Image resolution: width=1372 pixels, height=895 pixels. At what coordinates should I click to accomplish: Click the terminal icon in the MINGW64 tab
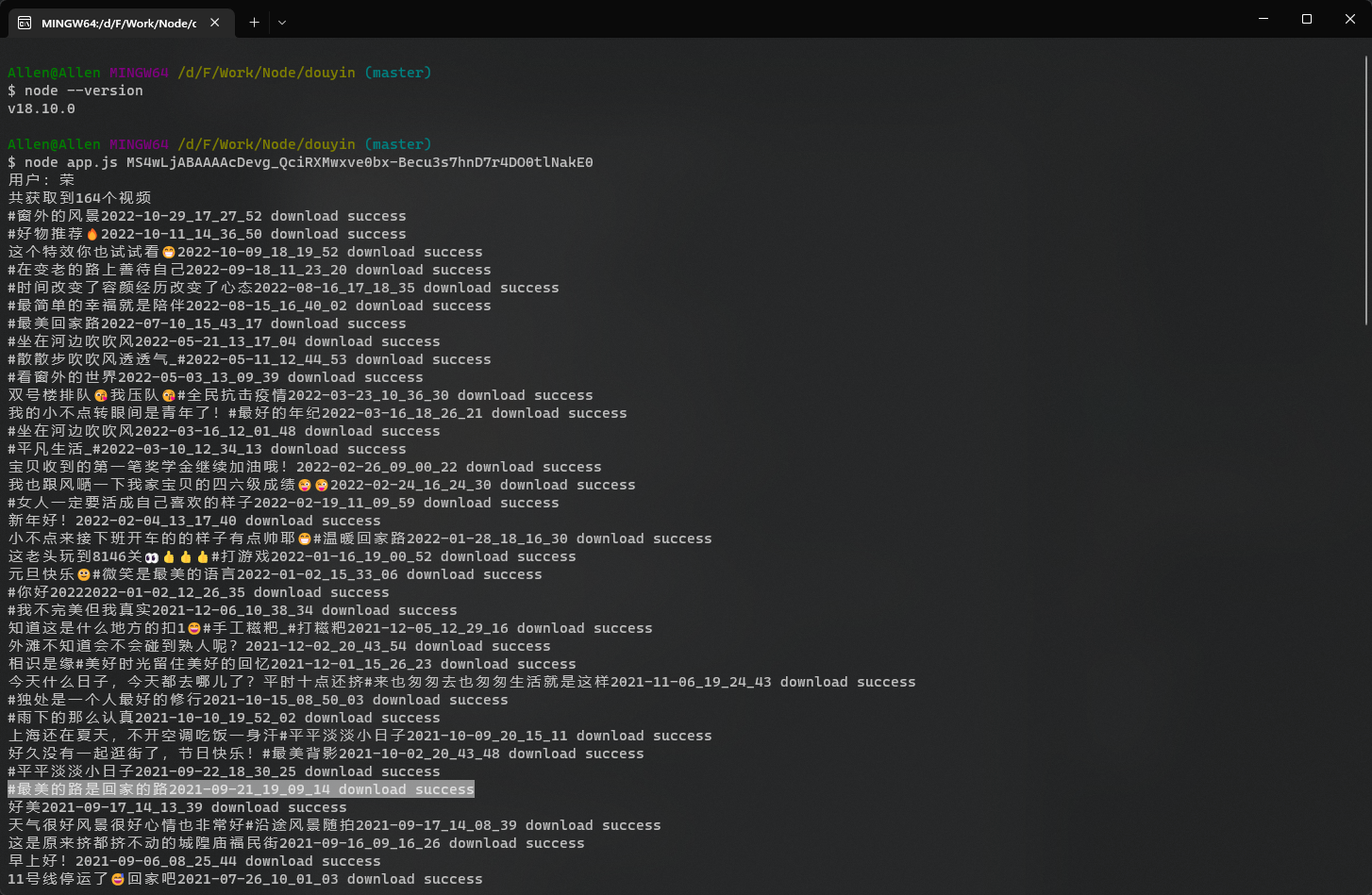tap(25, 23)
